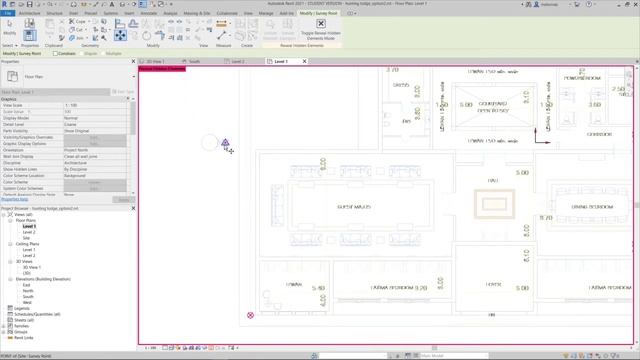Collapse Elevations (Building Elevation) tree node

coord(10,279)
